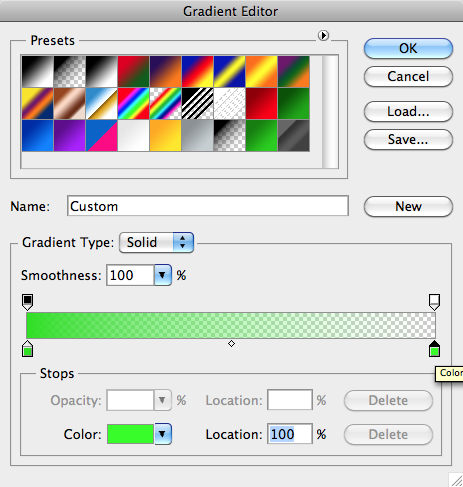Pick the red-to-green gradient preset
The image size is (463, 487).
pos(133,71)
